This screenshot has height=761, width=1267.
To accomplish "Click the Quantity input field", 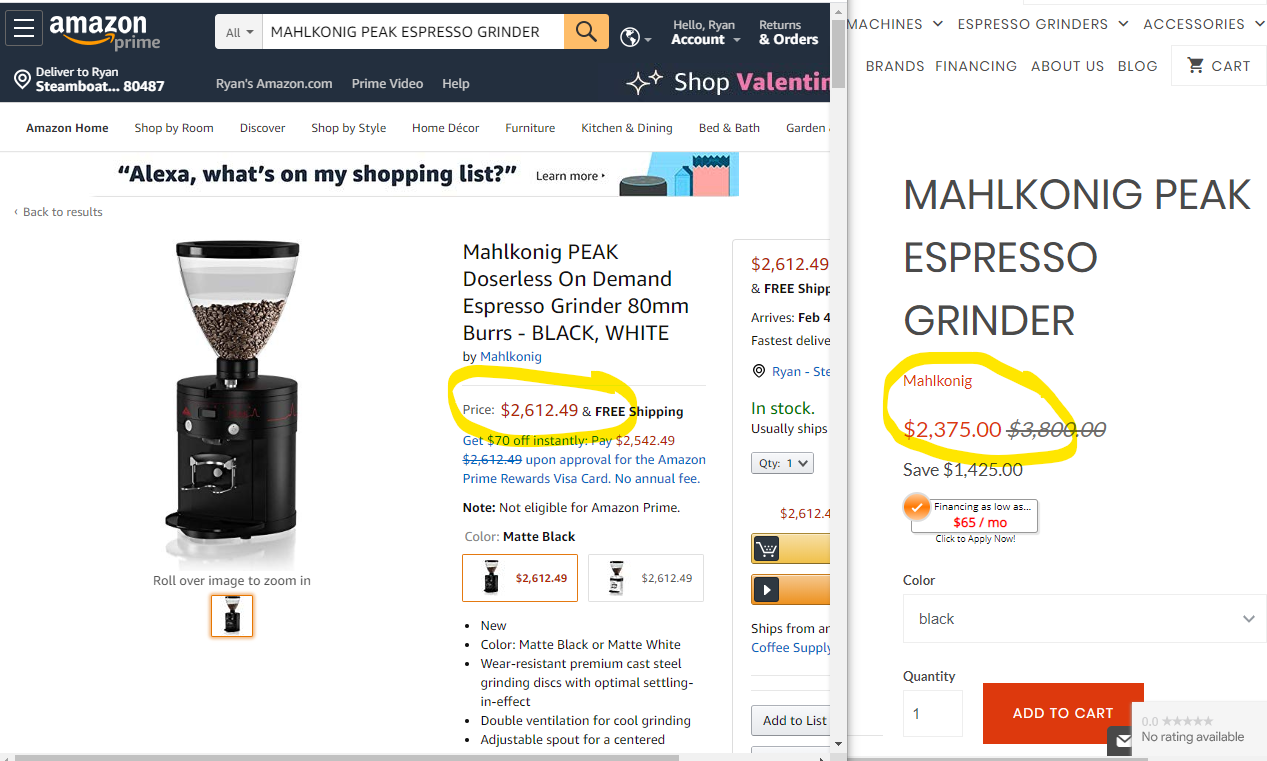I will [933, 714].
